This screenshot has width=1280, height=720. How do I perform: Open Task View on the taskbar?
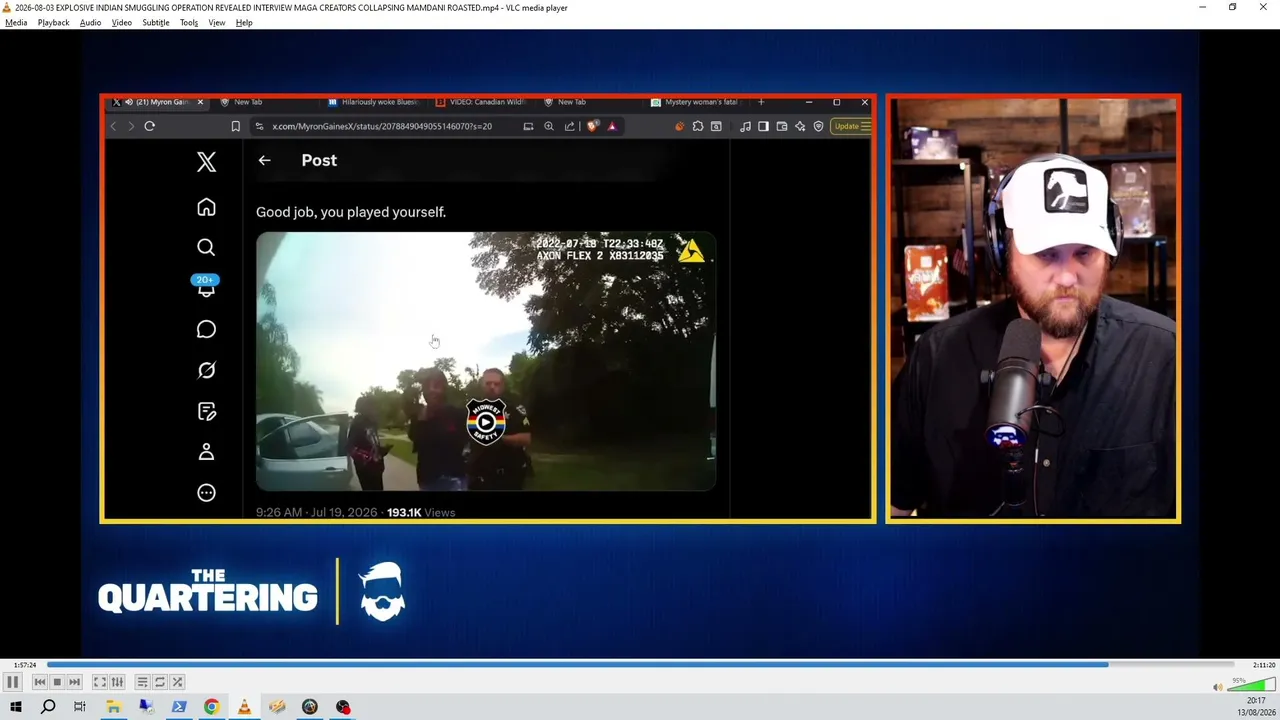click(80, 707)
